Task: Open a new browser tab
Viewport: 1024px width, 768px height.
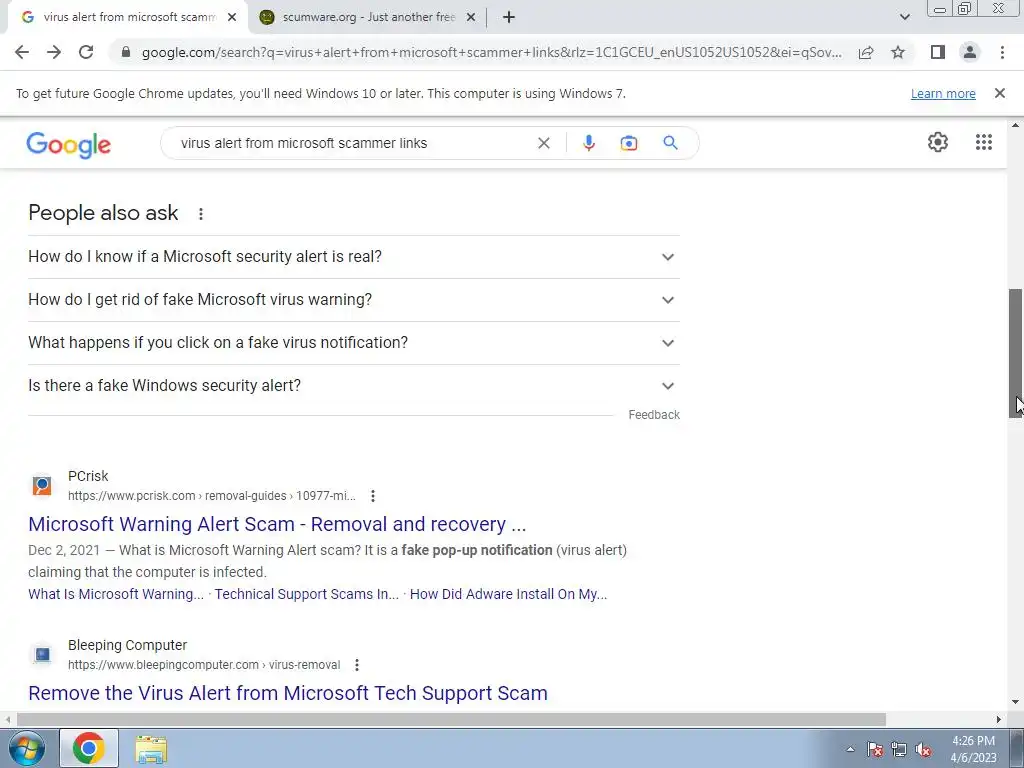Action: (x=509, y=18)
